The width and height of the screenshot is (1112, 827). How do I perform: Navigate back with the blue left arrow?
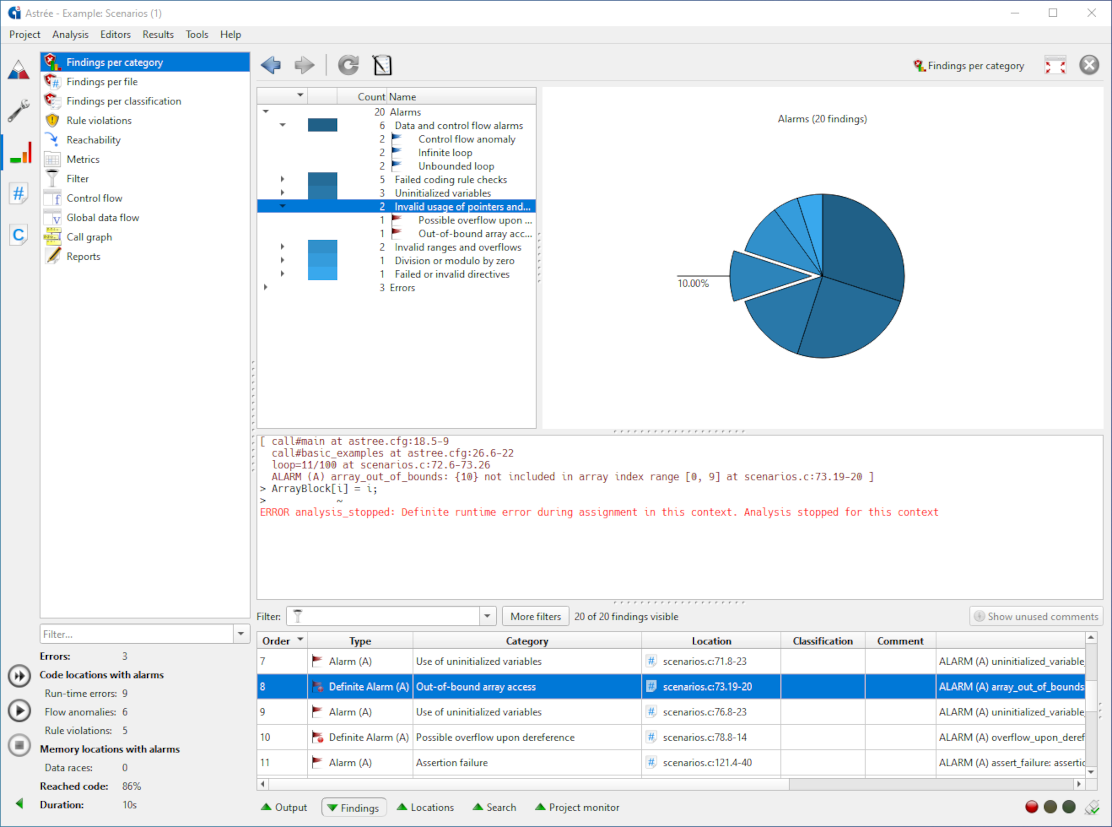tap(271, 65)
